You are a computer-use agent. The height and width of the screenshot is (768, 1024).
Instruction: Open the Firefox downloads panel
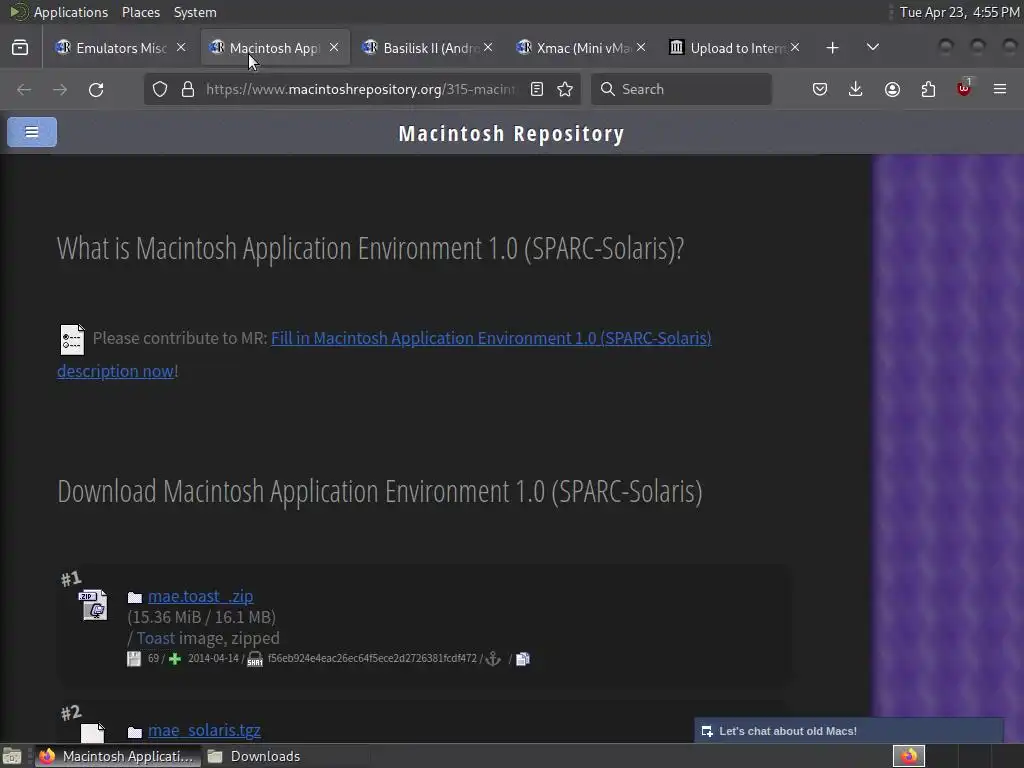(x=856, y=89)
